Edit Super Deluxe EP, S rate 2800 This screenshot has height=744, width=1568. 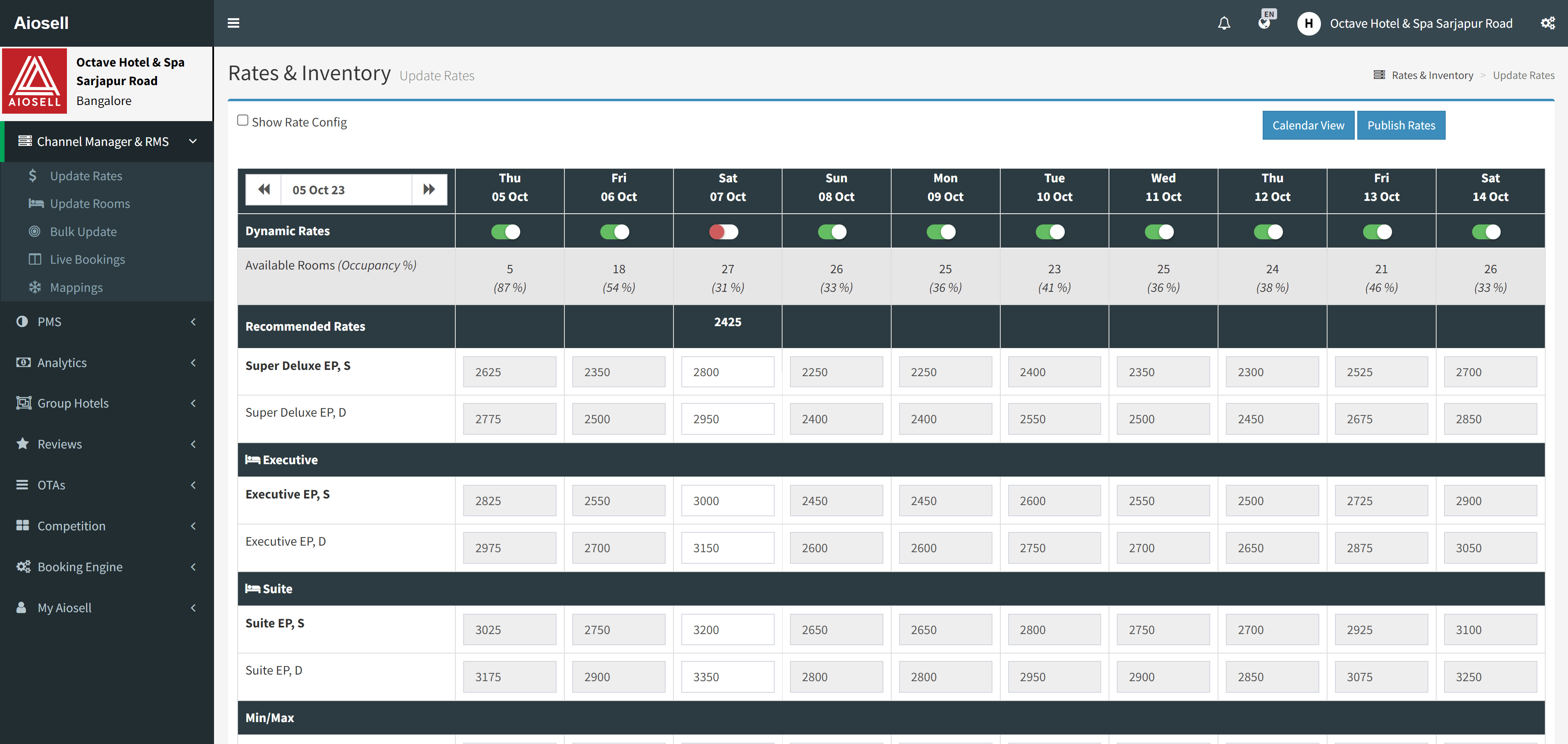[x=727, y=372]
